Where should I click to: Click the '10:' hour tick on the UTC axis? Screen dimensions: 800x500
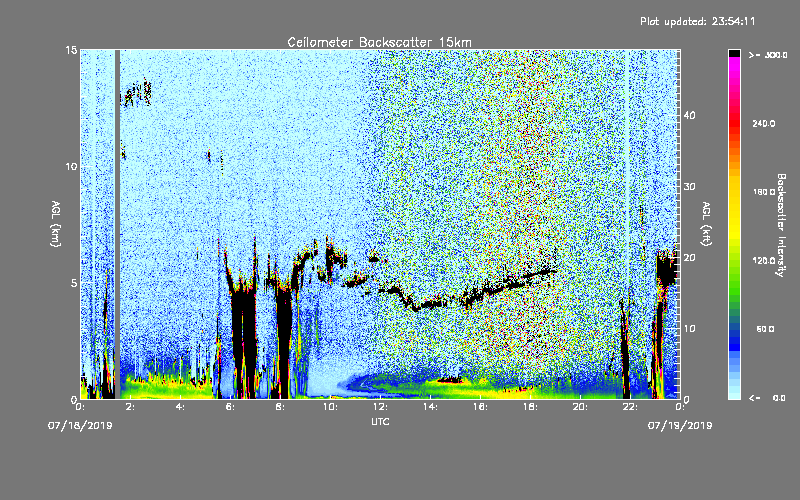point(330,407)
